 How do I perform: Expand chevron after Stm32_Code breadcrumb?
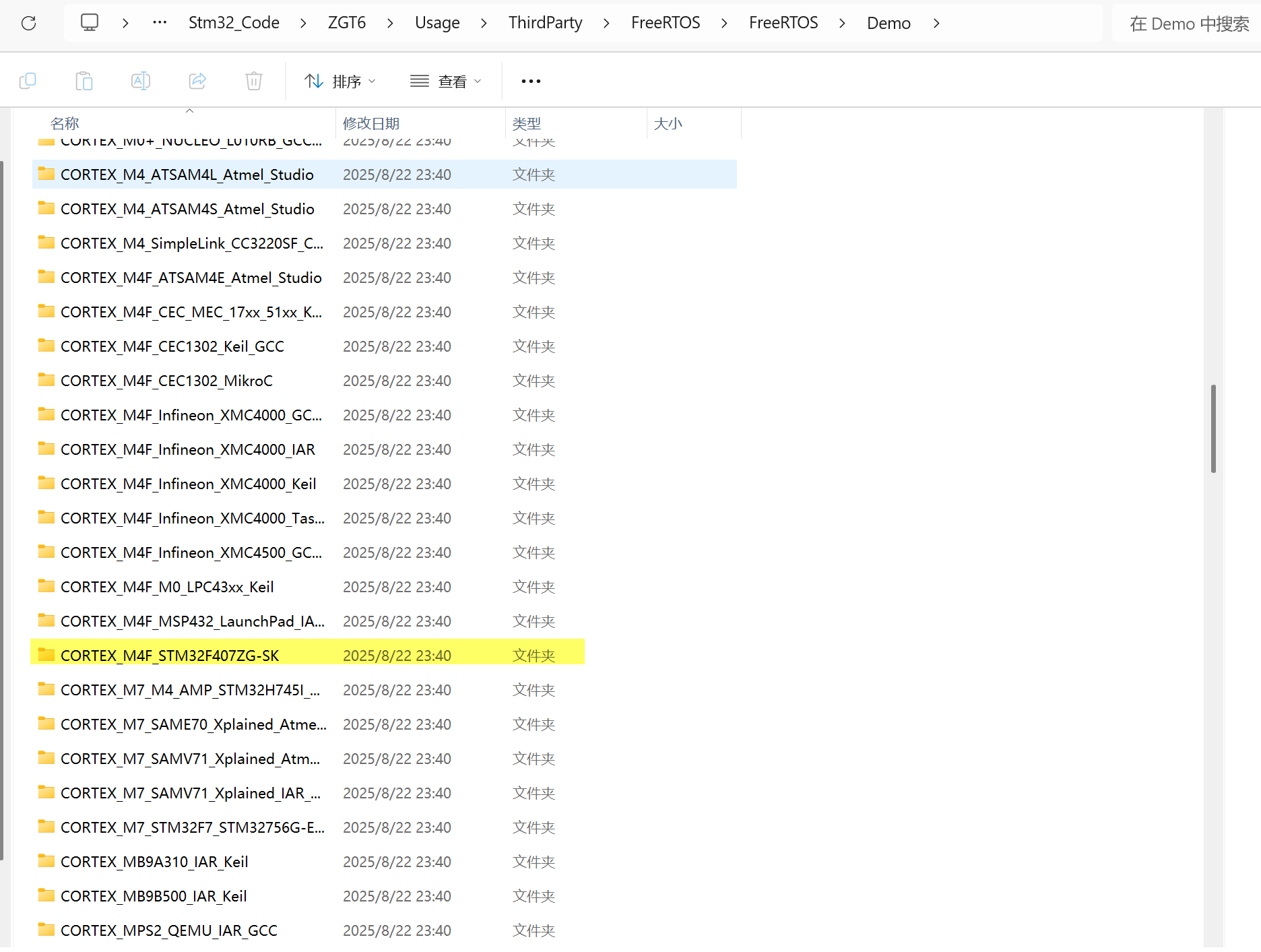[303, 23]
